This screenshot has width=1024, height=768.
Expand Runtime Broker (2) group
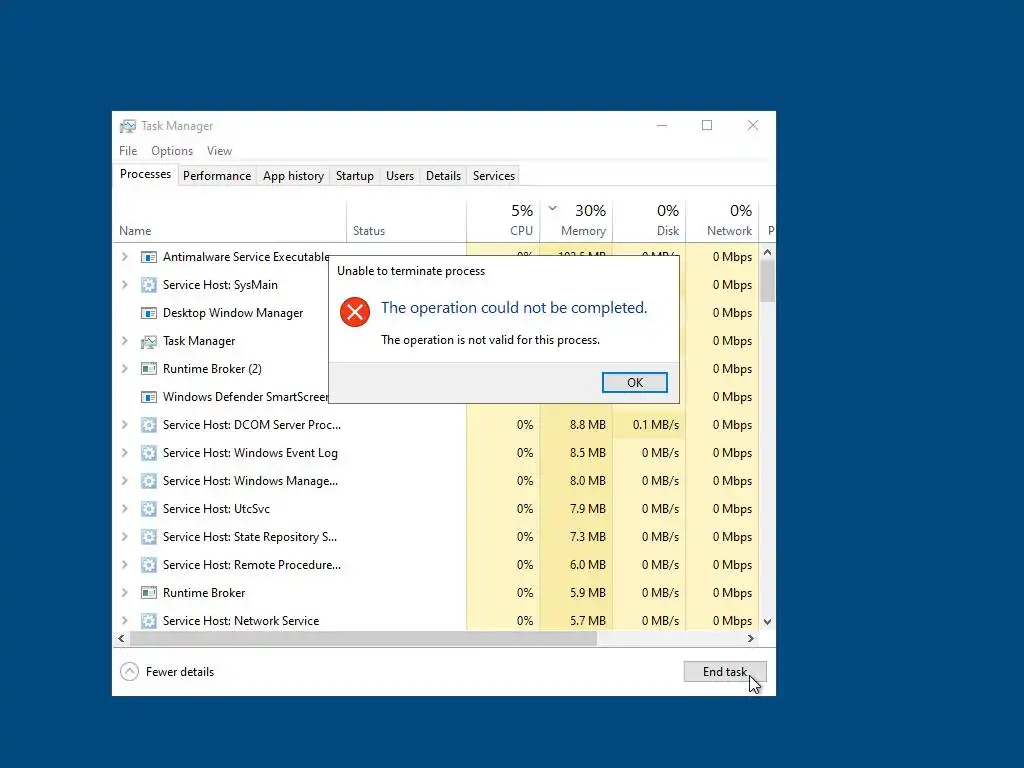125,369
